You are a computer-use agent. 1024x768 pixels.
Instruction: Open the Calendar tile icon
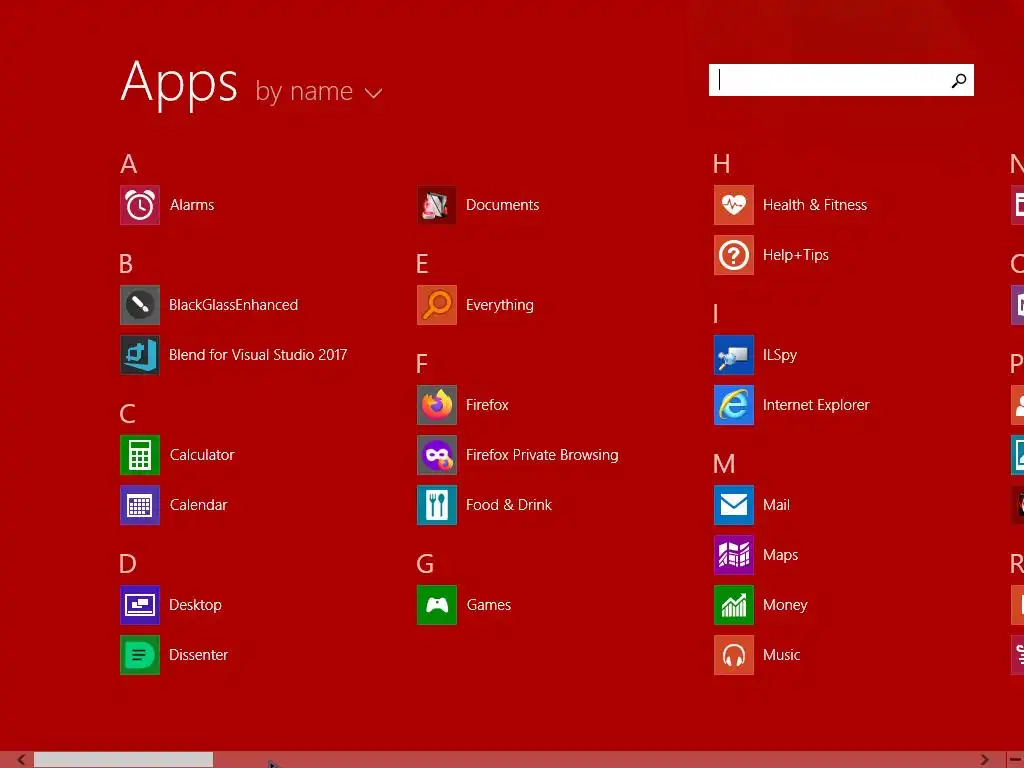pos(140,505)
